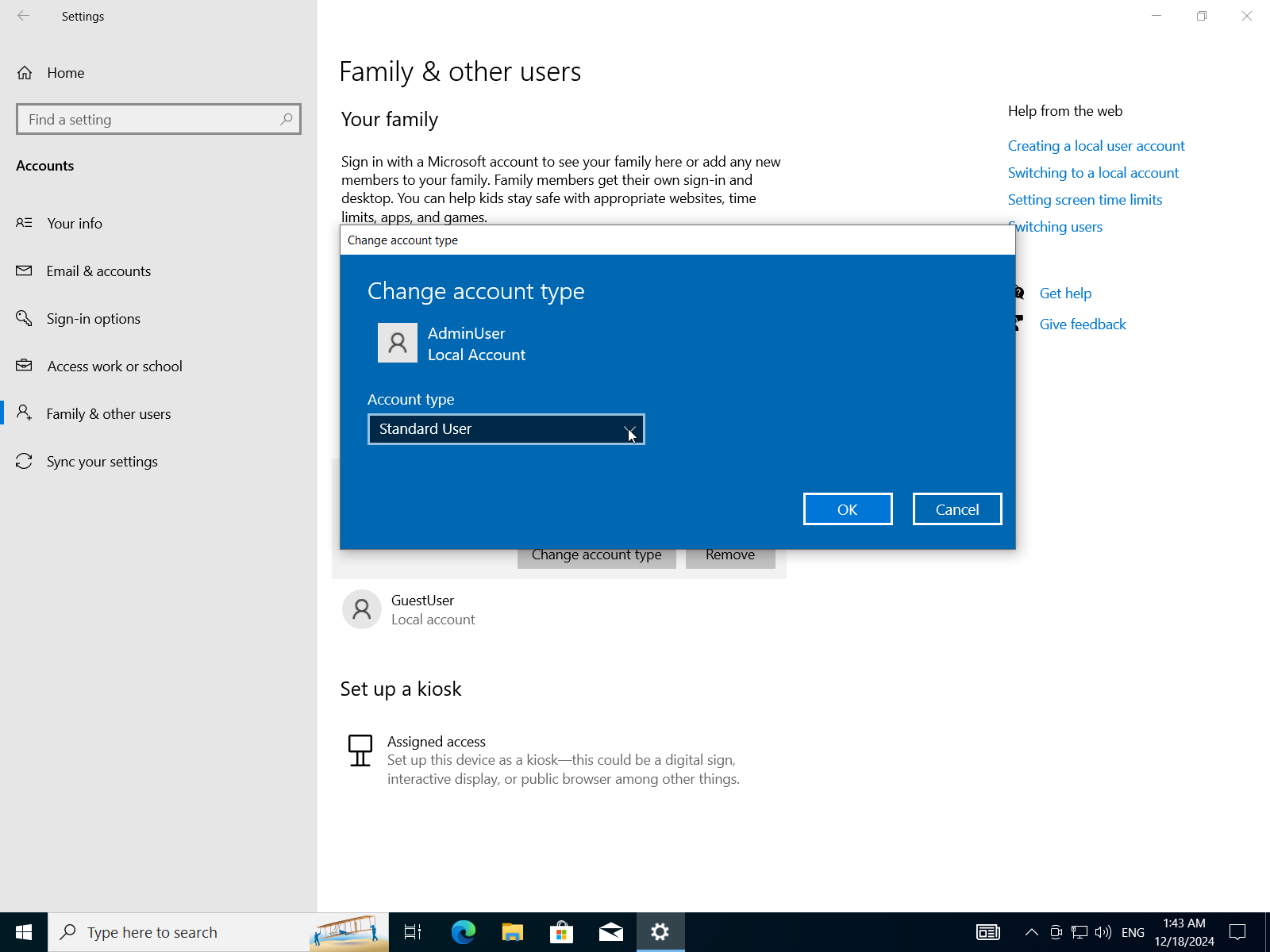Open the Mail app from taskbar
This screenshot has width=1270, height=952.
[610, 932]
